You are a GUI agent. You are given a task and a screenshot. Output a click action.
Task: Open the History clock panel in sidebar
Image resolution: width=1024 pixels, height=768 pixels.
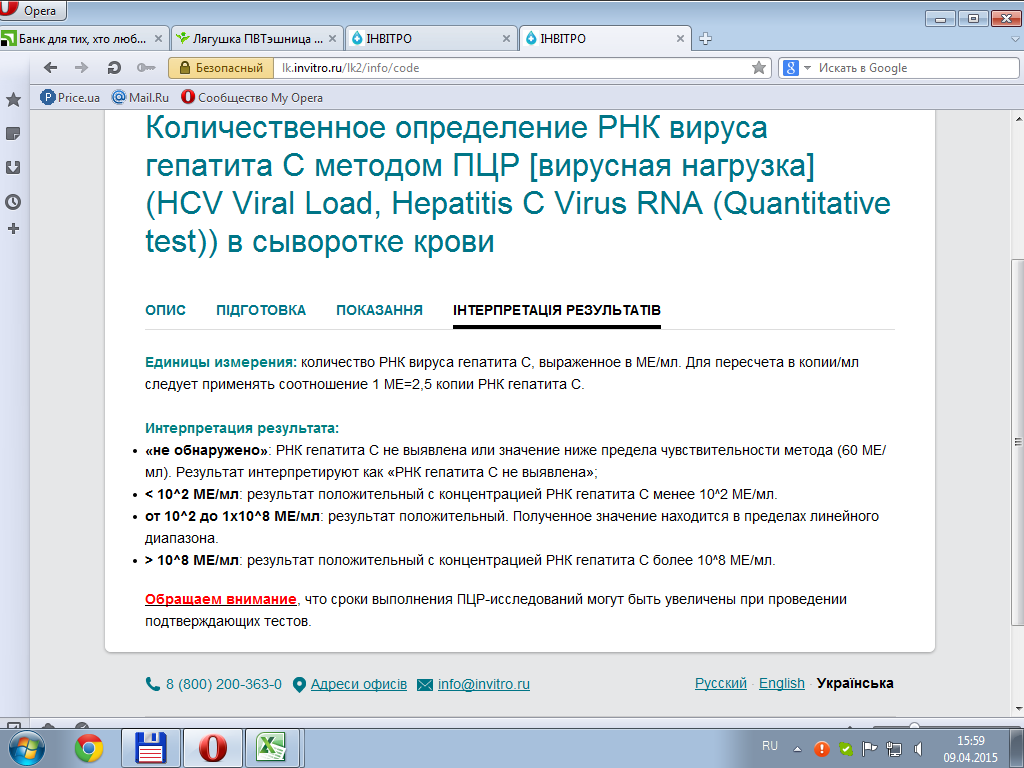point(13,202)
